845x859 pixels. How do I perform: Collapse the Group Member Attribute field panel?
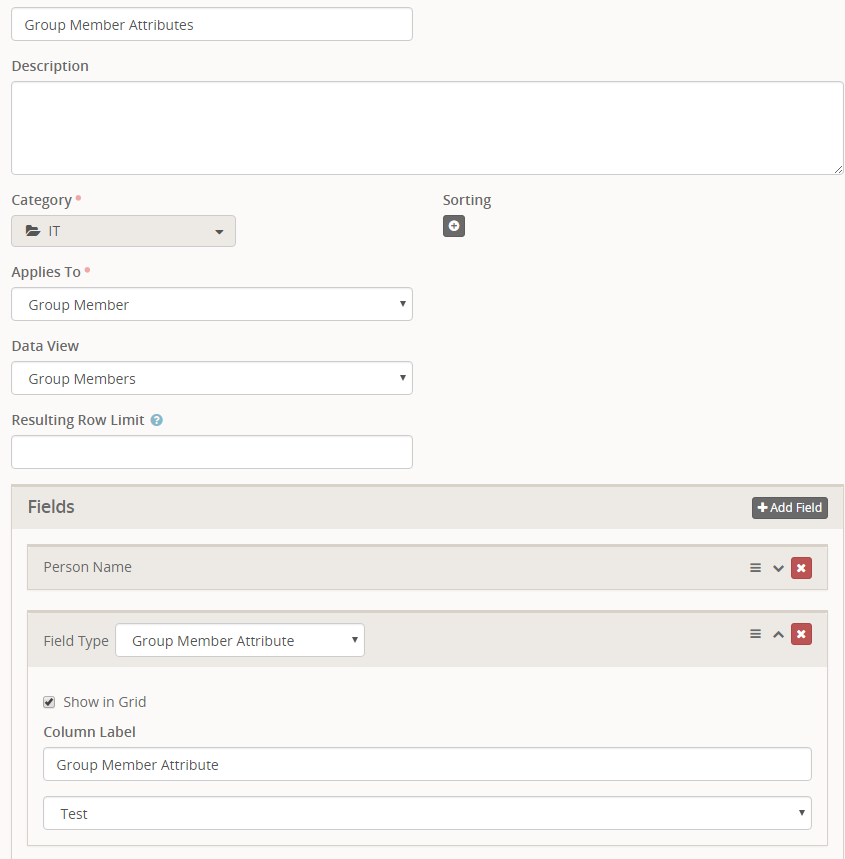[778, 634]
